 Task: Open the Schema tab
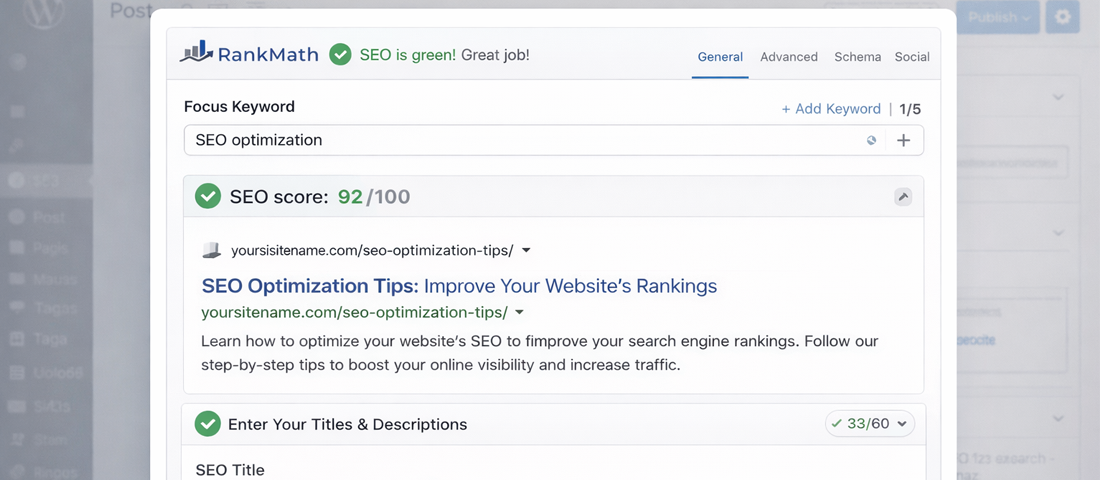[857, 57]
